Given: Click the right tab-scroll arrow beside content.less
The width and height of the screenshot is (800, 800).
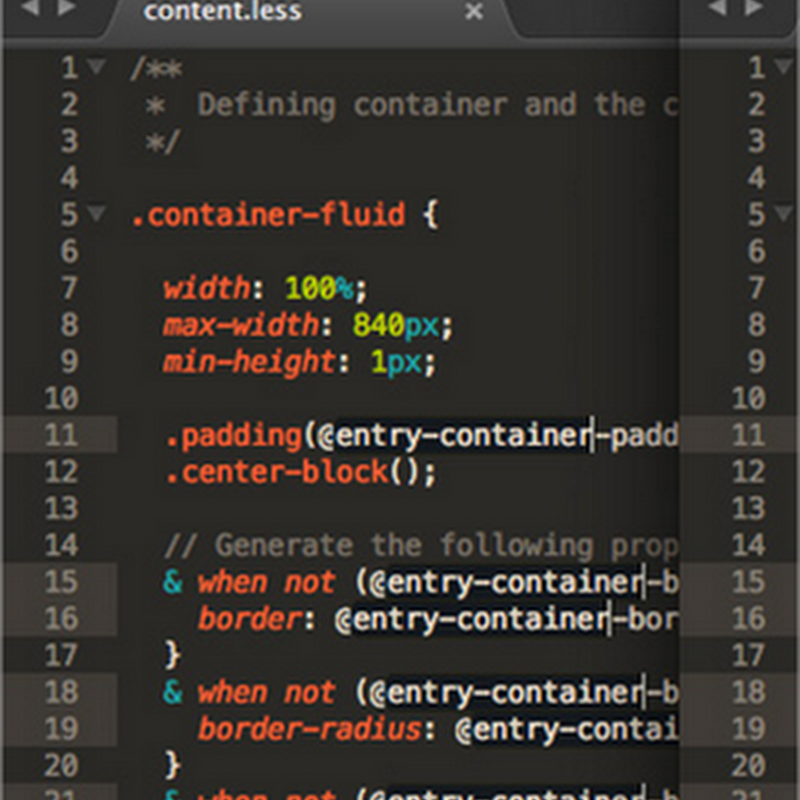Looking at the screenshot, I should click(x=66, y=10).
